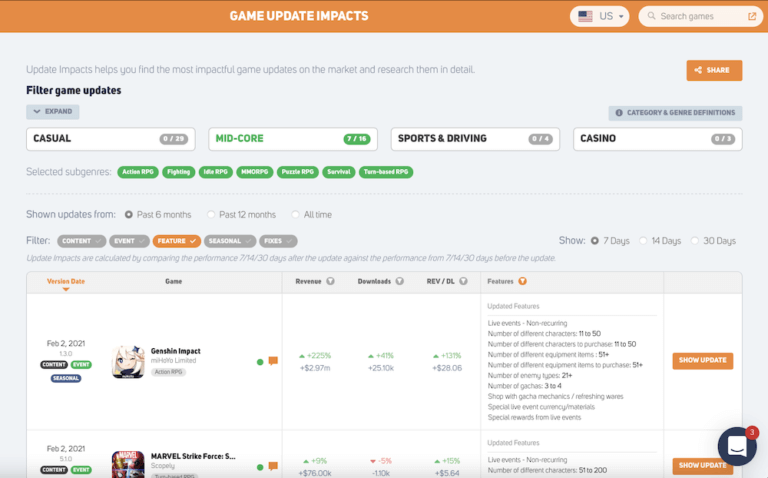The height and width of the screenshot is (478, 768).
Task: Toggle the CONTENT filter chip
Action: (x=81, y=241)
